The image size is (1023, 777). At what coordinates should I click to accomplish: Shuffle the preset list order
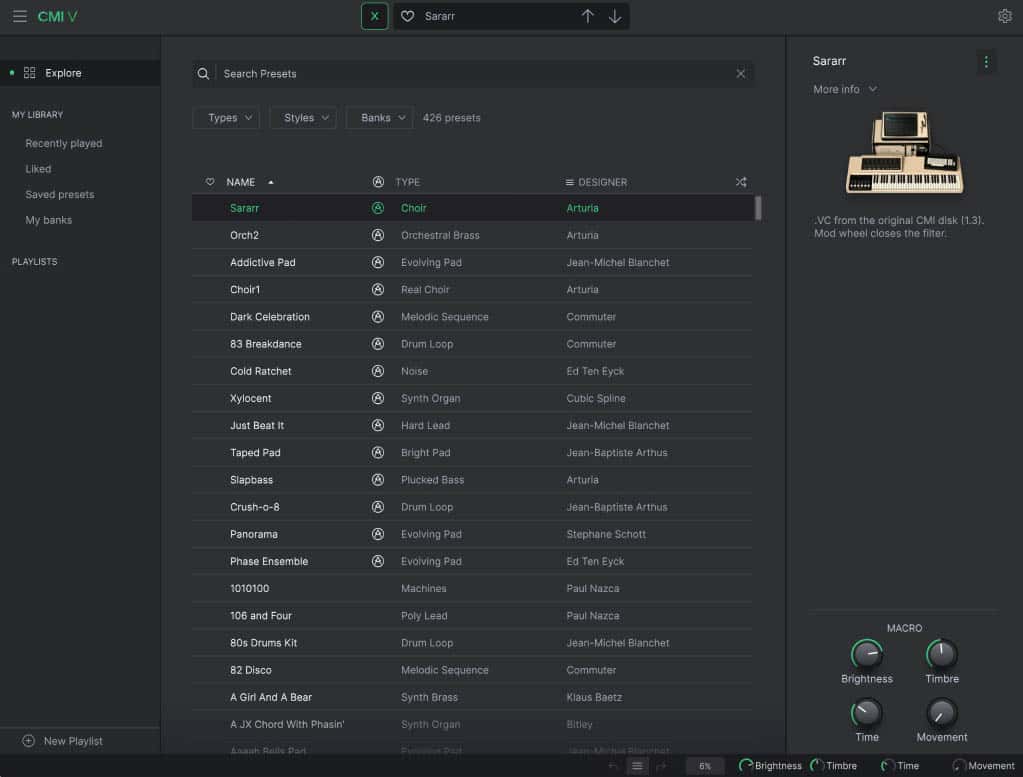tap(741, 182)
